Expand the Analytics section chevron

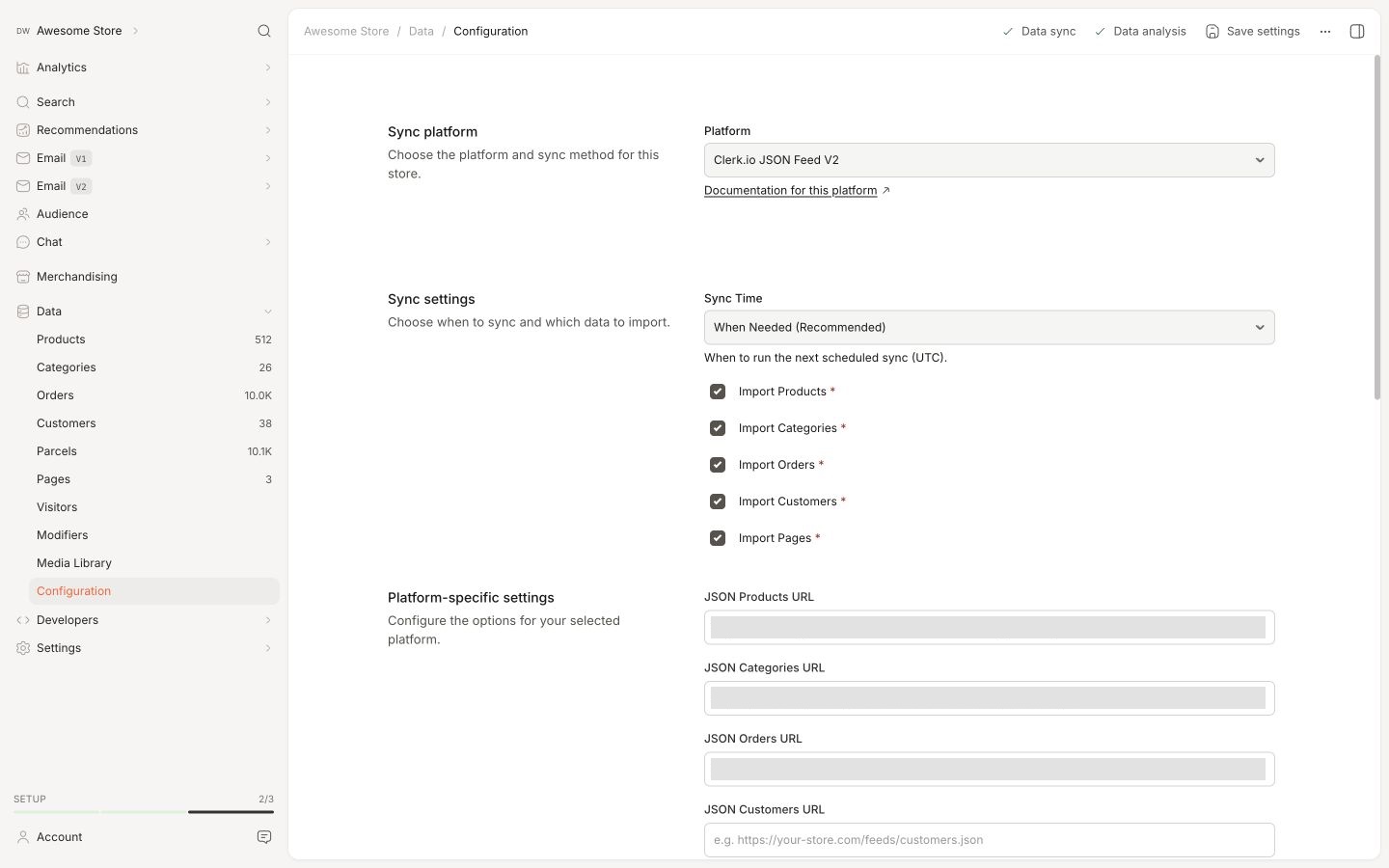point(268,68)
